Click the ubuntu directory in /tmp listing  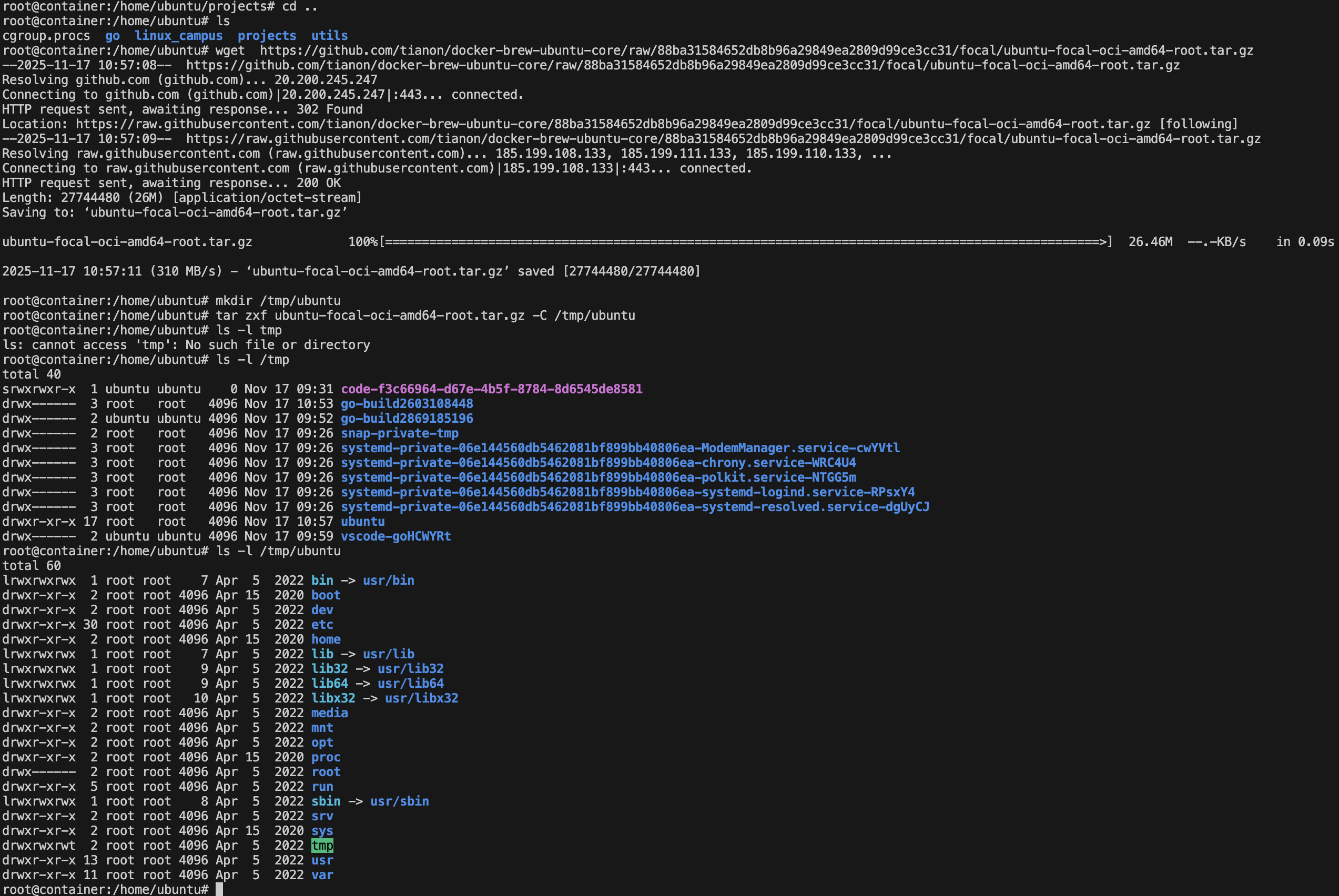[x=362, y=522]
